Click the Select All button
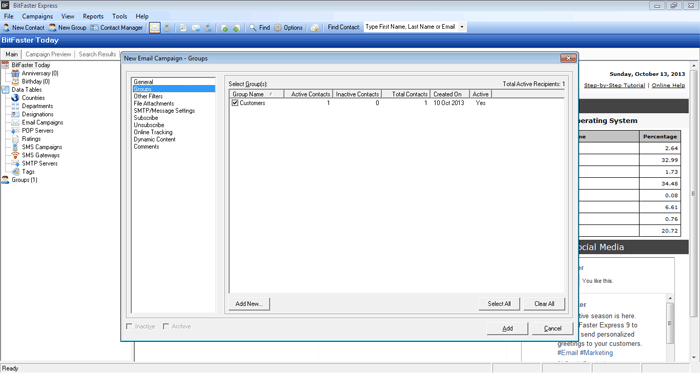Screen dimensions: 700x373 [499, 304]
